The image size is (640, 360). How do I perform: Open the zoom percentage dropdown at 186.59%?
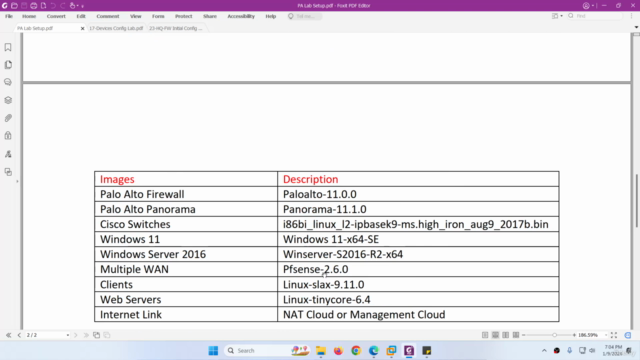606,335
